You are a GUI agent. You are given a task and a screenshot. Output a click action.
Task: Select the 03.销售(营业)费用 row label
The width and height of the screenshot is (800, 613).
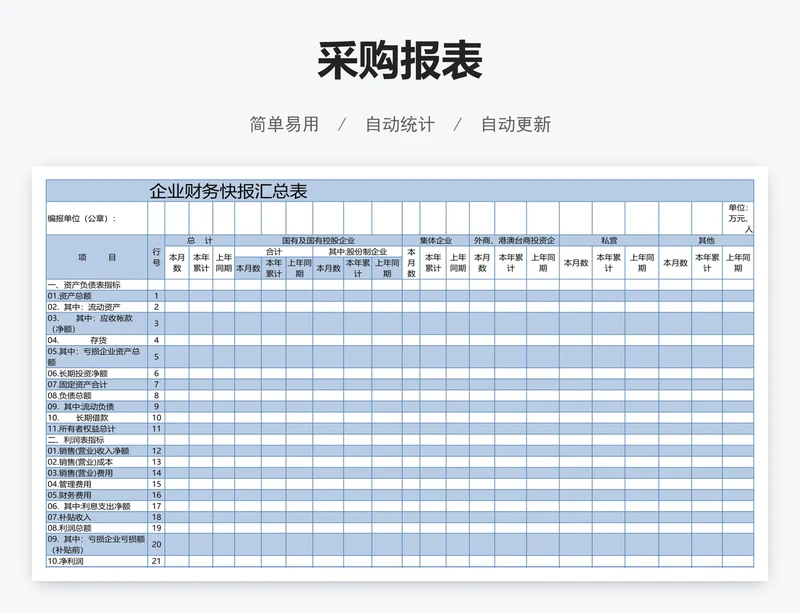pos(97,473)
